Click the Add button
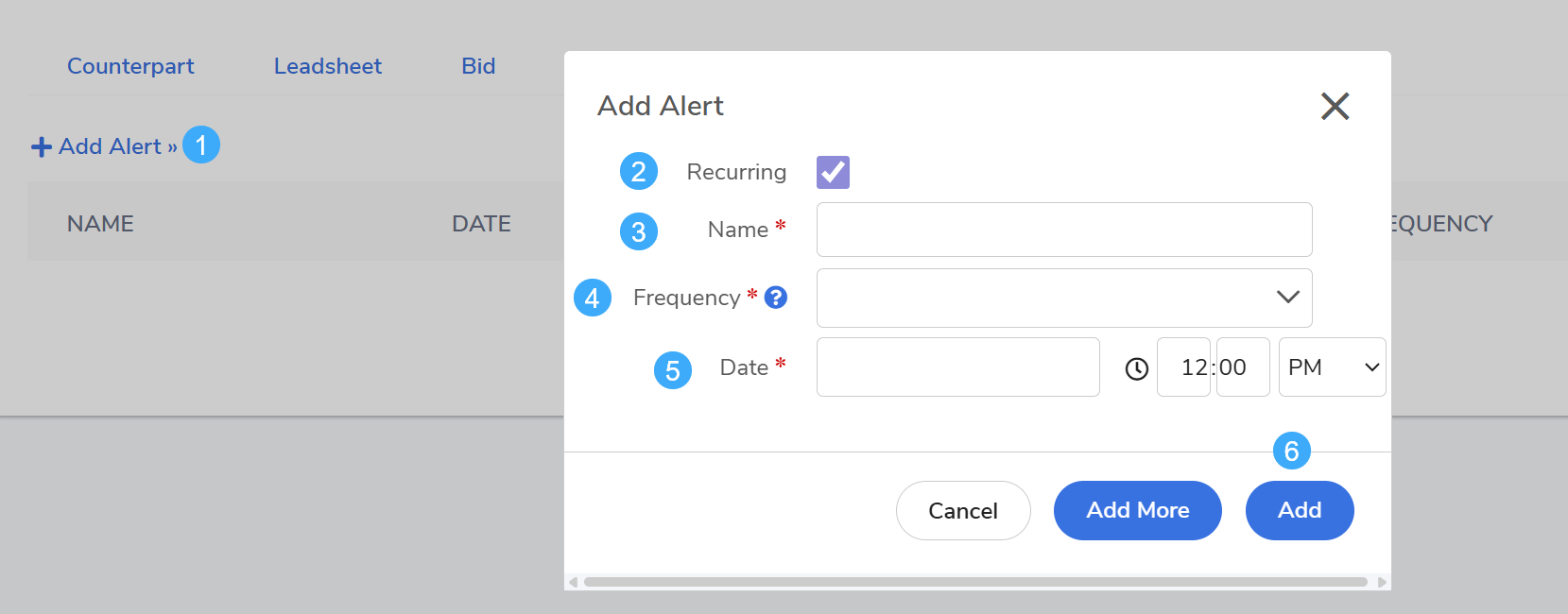This screenshot has width=1568, height=614. 1299,511
